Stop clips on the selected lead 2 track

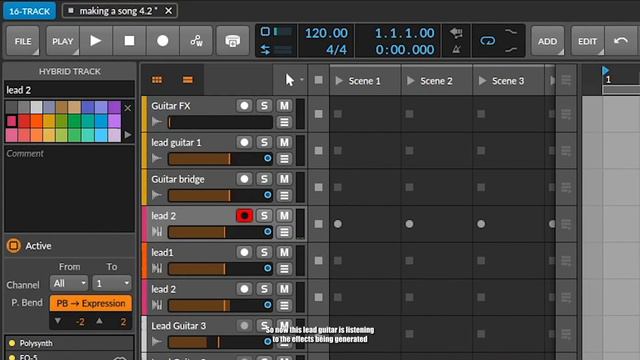click(318, 224)
